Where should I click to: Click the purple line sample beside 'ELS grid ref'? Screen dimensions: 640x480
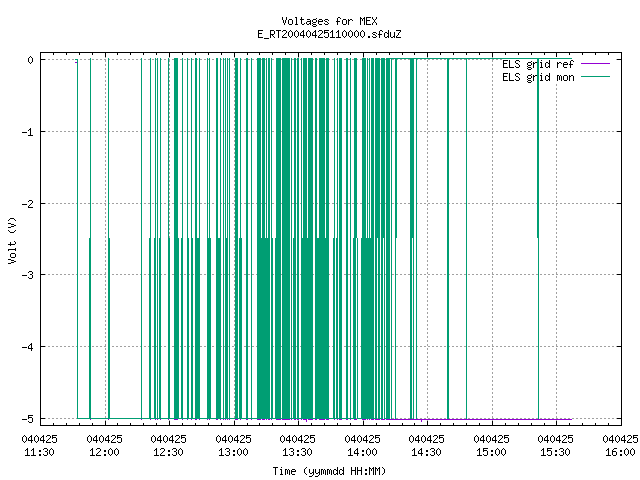pos(595,64)
